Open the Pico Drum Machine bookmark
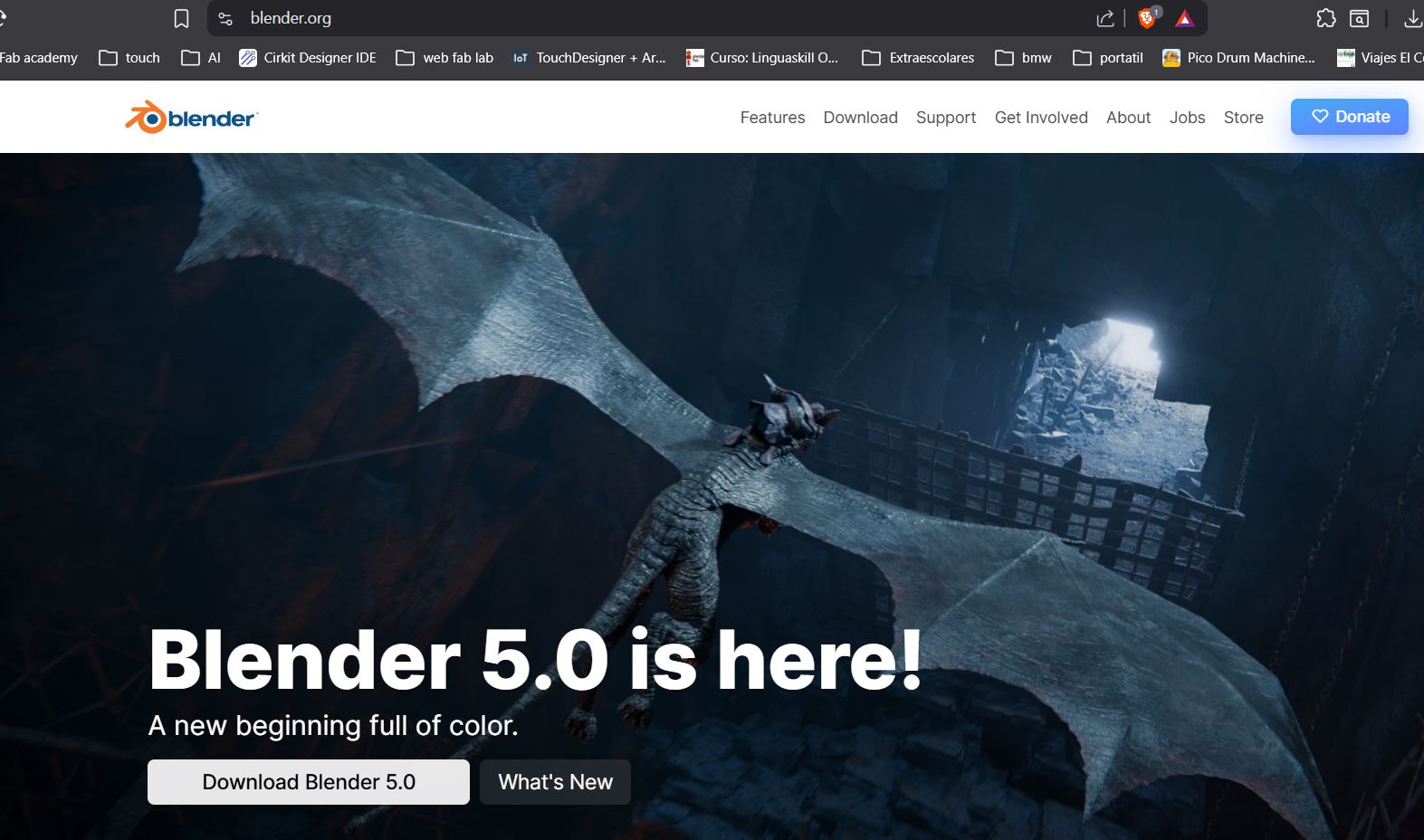 pos(1238,58)
